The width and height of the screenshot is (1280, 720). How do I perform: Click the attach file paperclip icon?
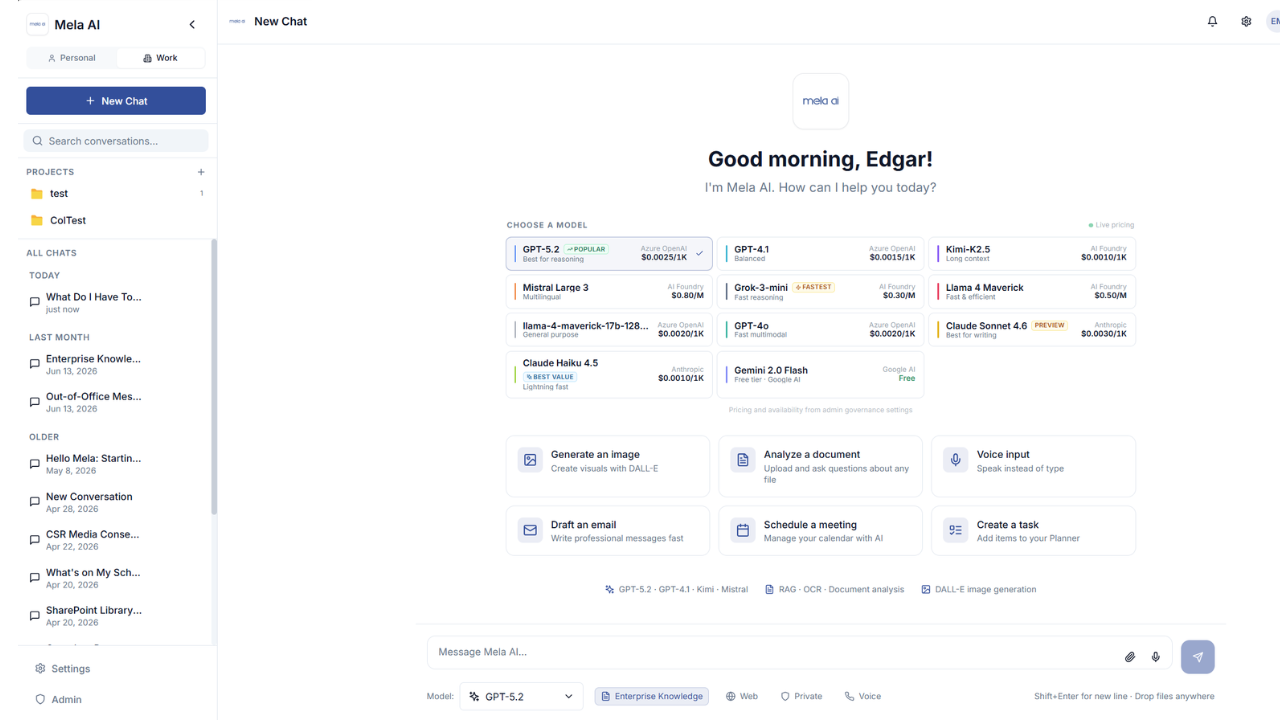1130,657
